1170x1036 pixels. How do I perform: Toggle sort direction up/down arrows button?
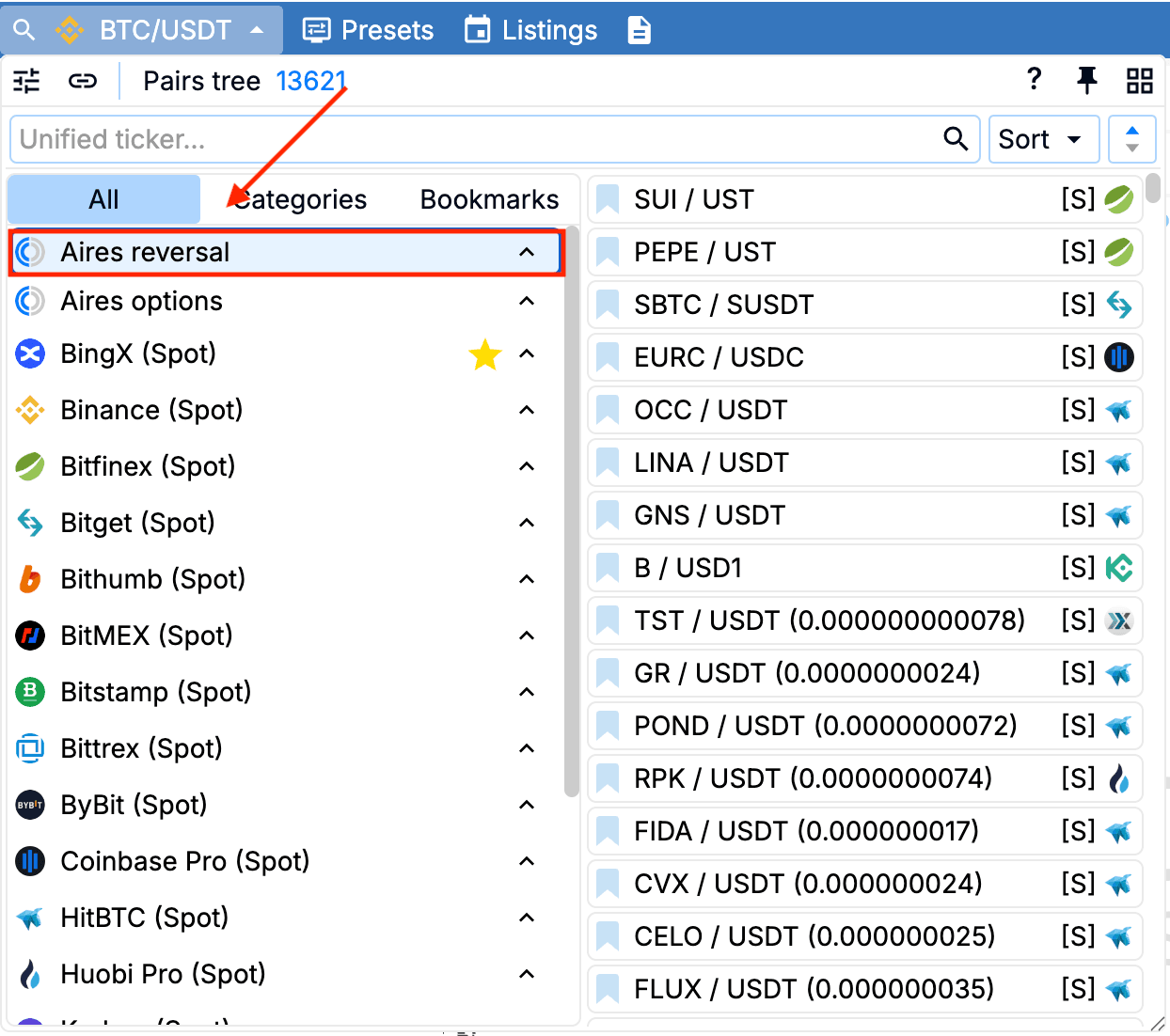[1132, 139]
